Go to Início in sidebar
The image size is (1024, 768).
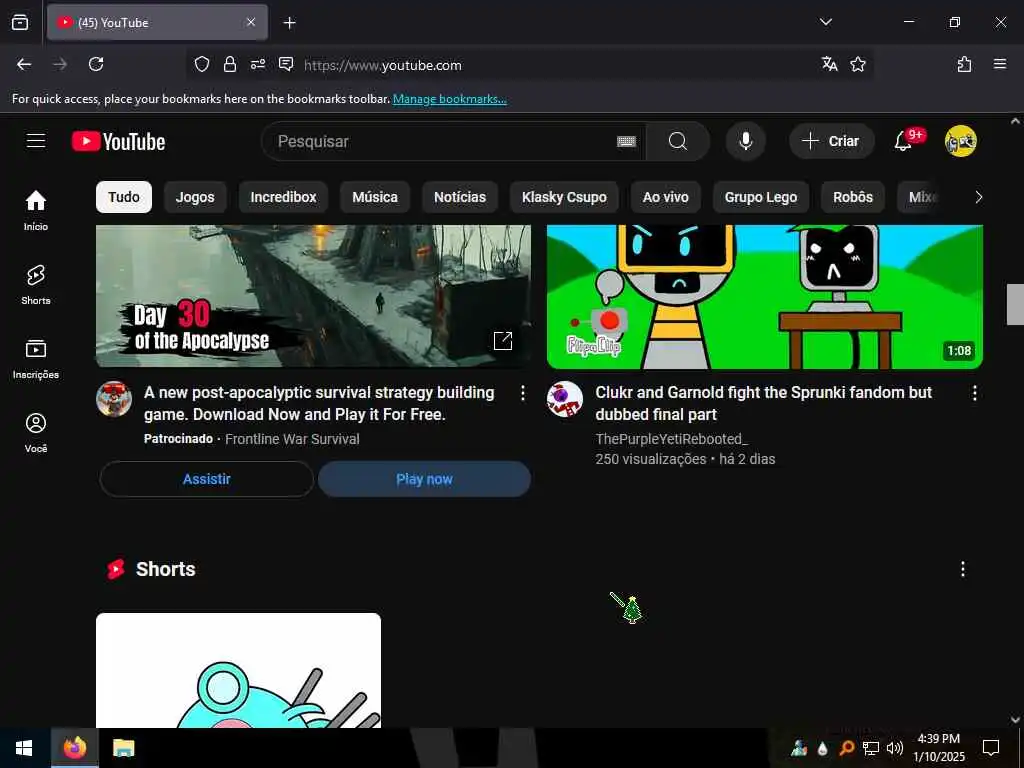coord(36,210)
